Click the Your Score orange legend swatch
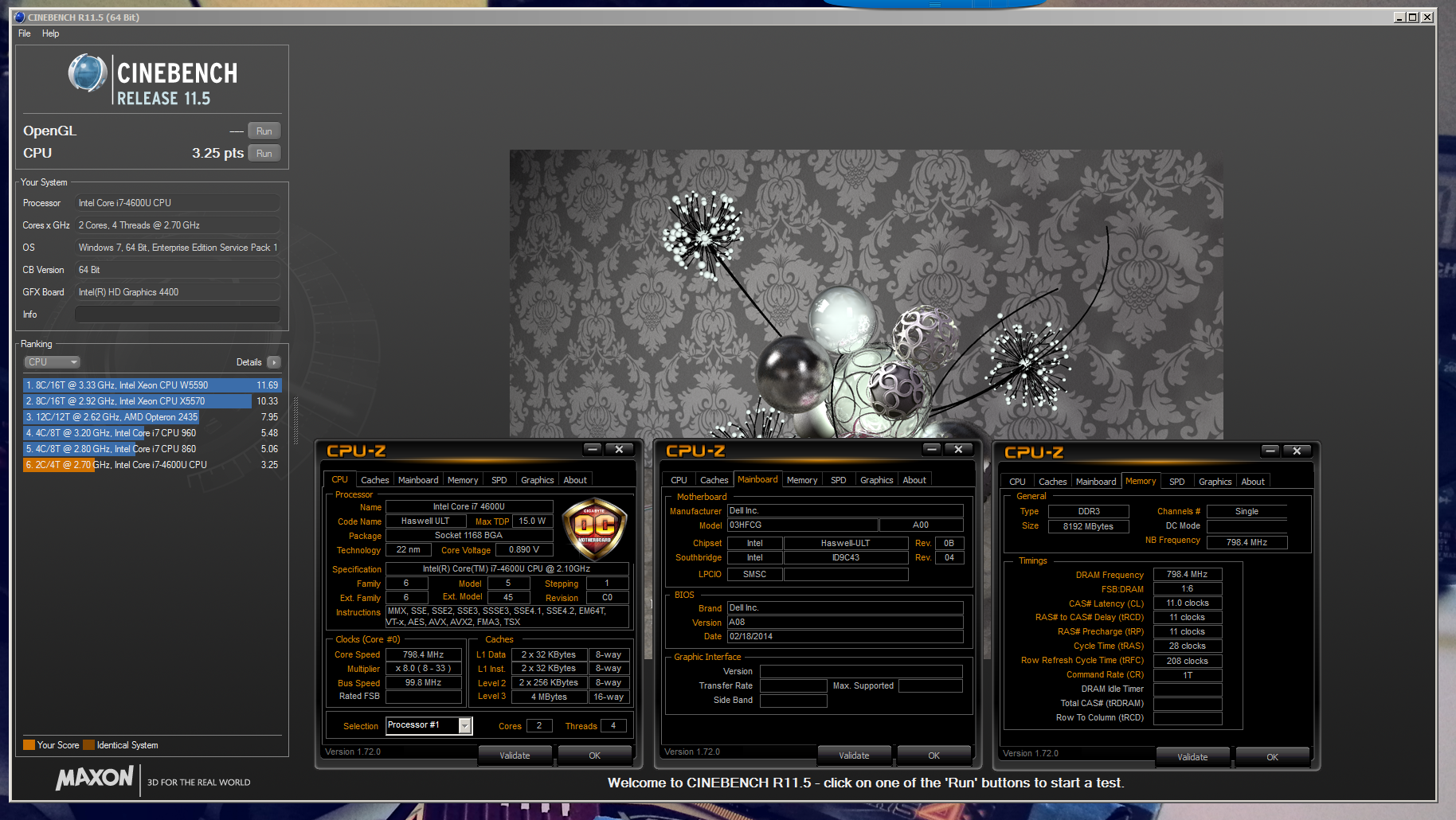 (29, 745)
